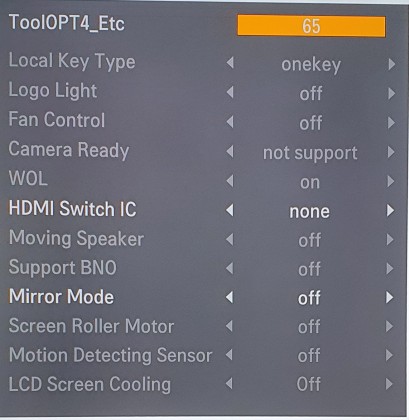
Task: Click right arrow for Mirror Mode
Action: pyautogui.click(x=390, y=297)
